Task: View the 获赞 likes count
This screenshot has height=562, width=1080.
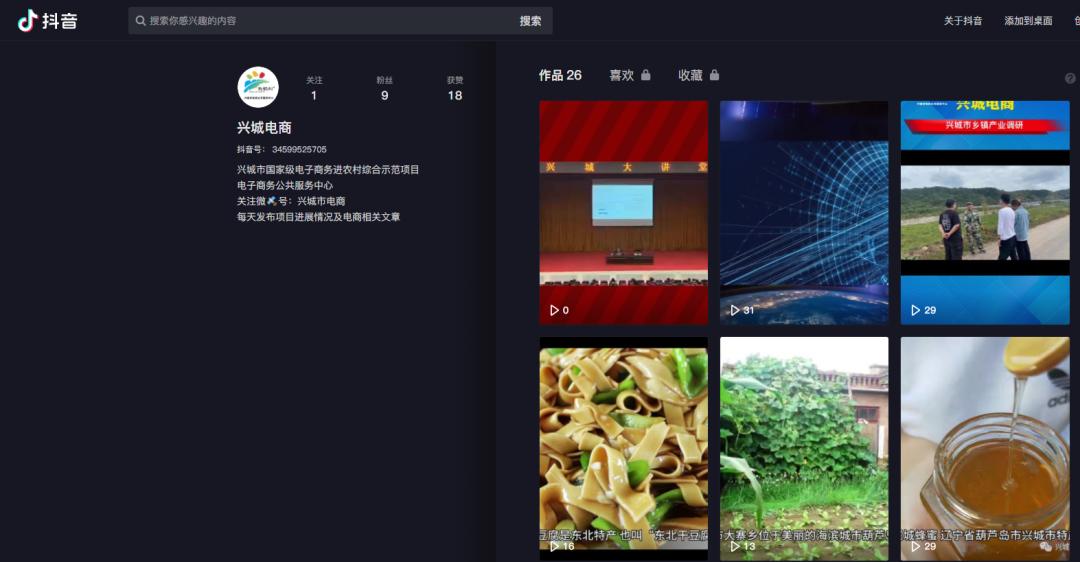Action: (x=455, y=89)
